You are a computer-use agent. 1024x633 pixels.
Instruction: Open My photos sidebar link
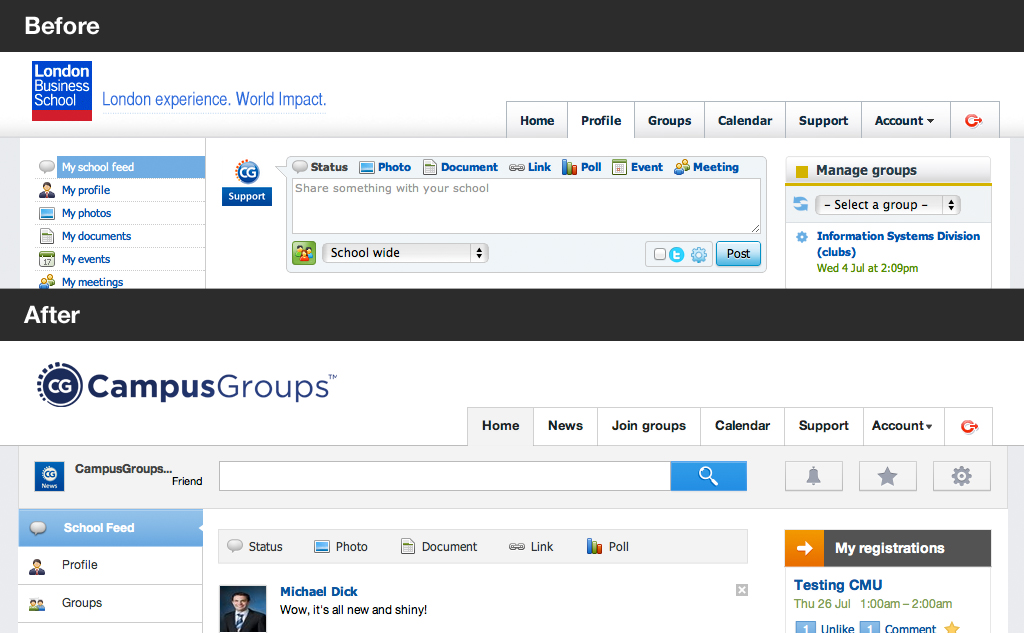click(x=86, y=213)
